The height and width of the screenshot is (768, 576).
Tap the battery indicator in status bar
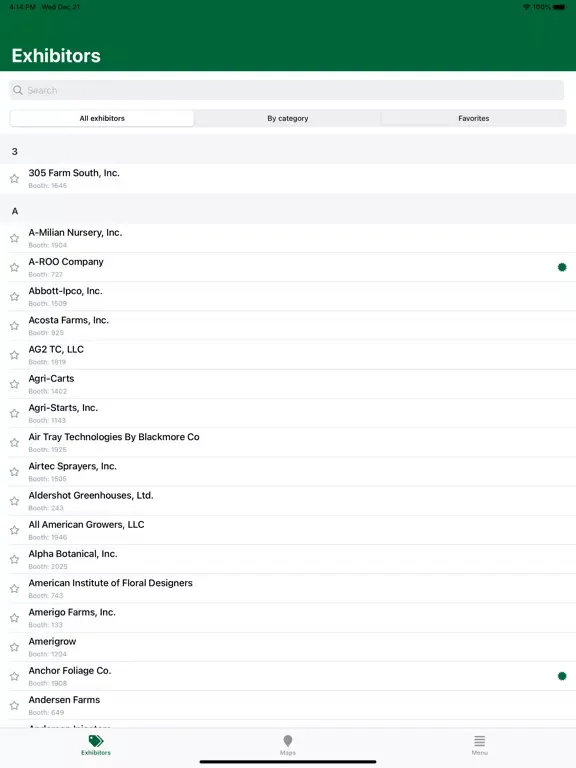tap(560, 7)
